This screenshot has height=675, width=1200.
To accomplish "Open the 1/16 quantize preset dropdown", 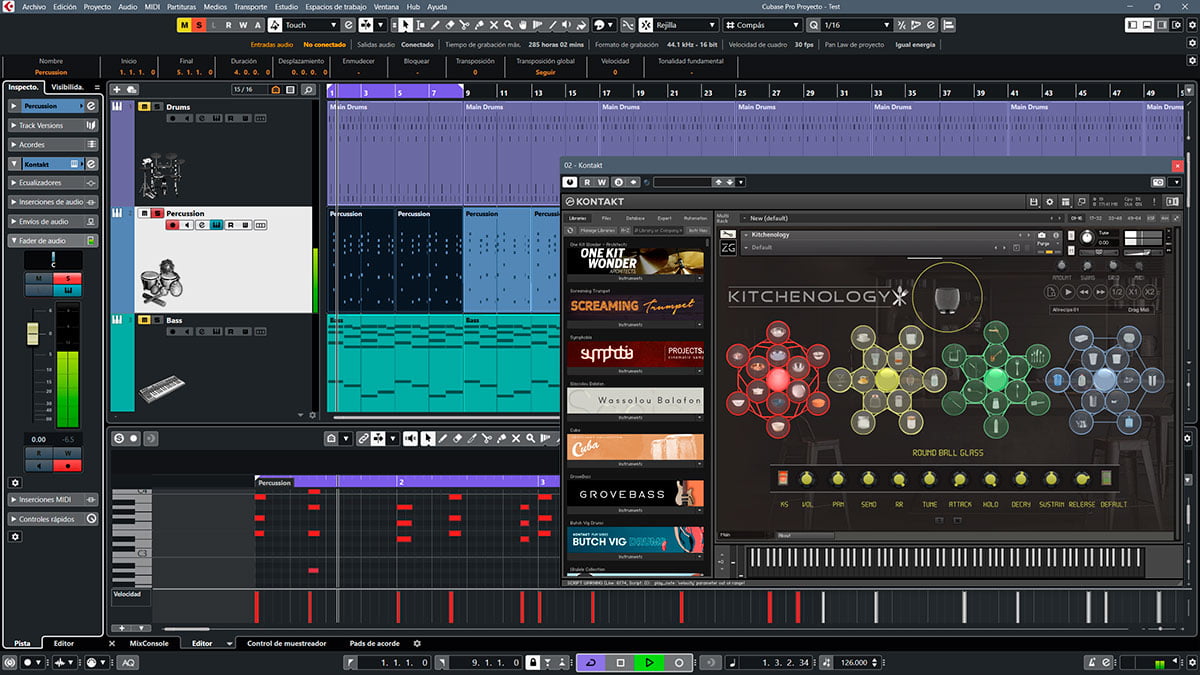I will [856, 25].
